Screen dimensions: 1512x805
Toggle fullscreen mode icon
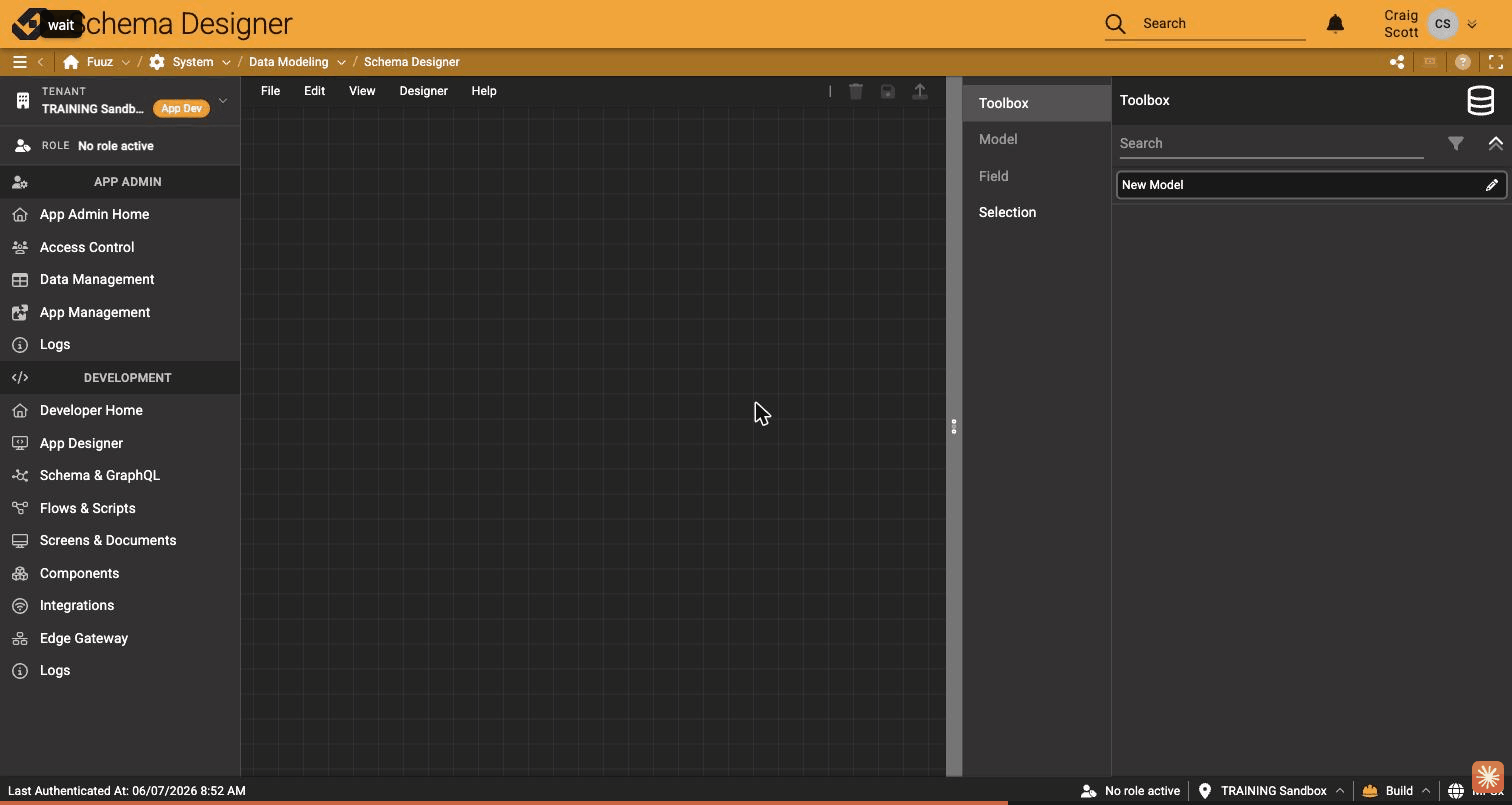pos(1496,62)
